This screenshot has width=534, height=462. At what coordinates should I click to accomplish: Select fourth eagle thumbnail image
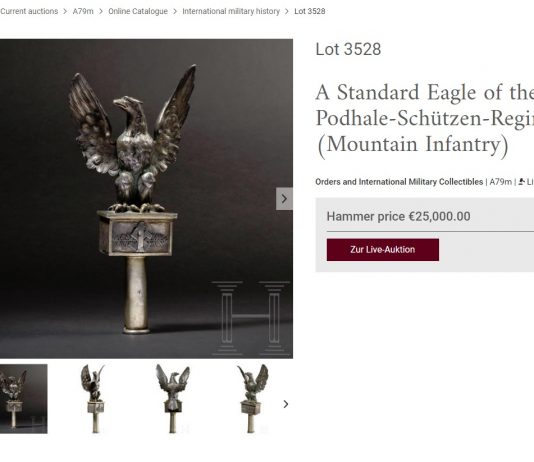click(x=252, y=399)
